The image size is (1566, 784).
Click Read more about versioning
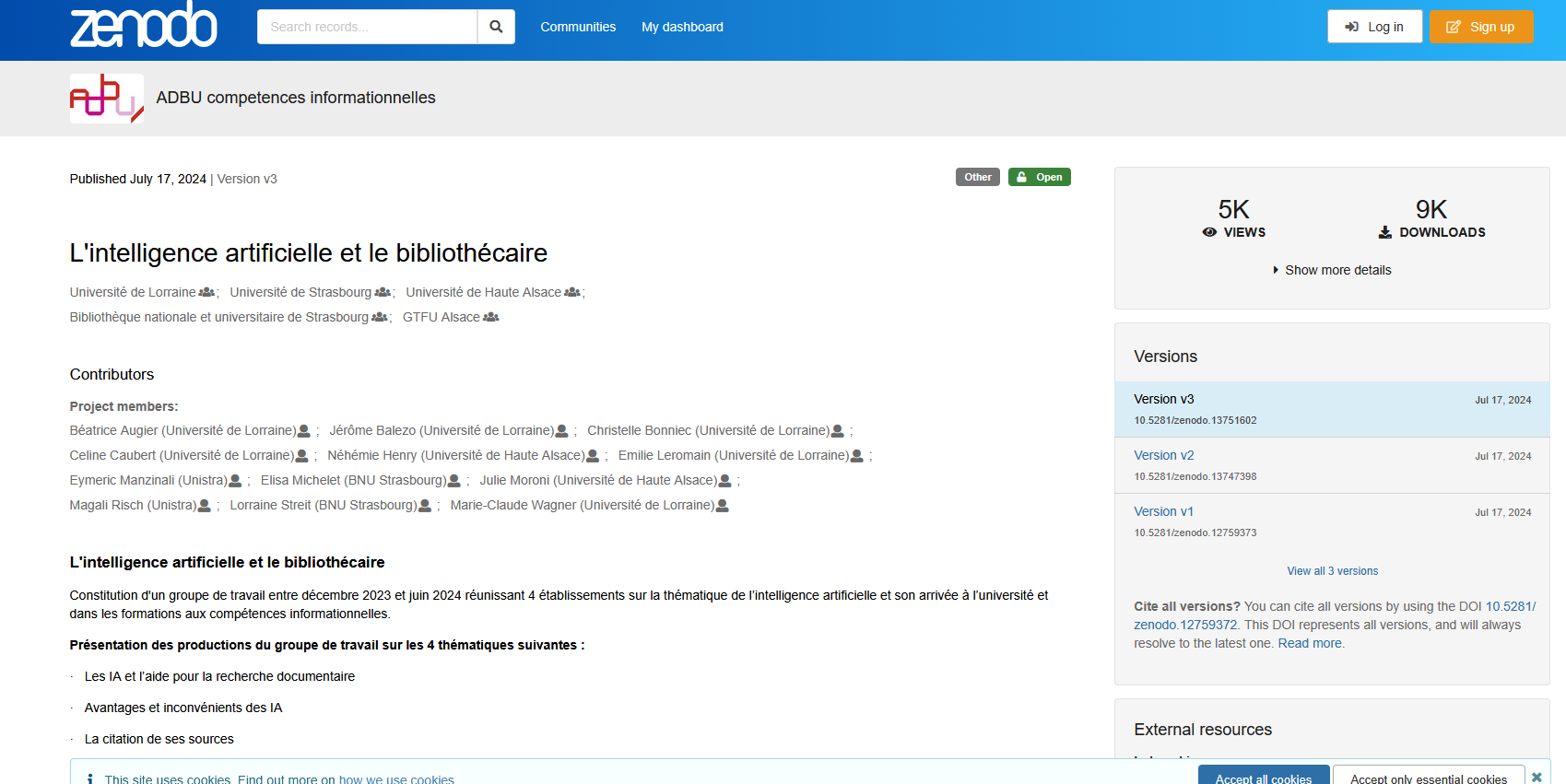(1310, 643)
